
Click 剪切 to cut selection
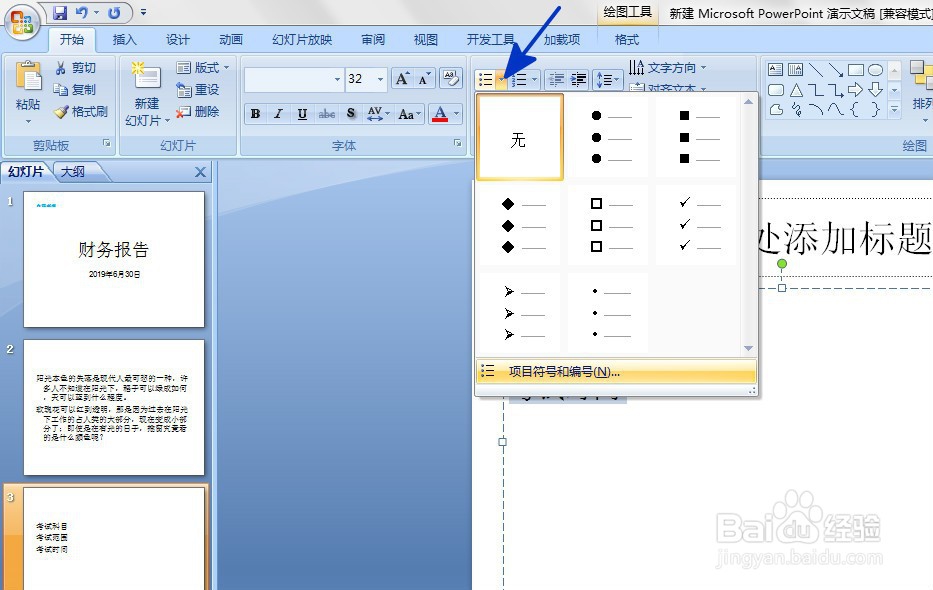(x=75, y=68)
